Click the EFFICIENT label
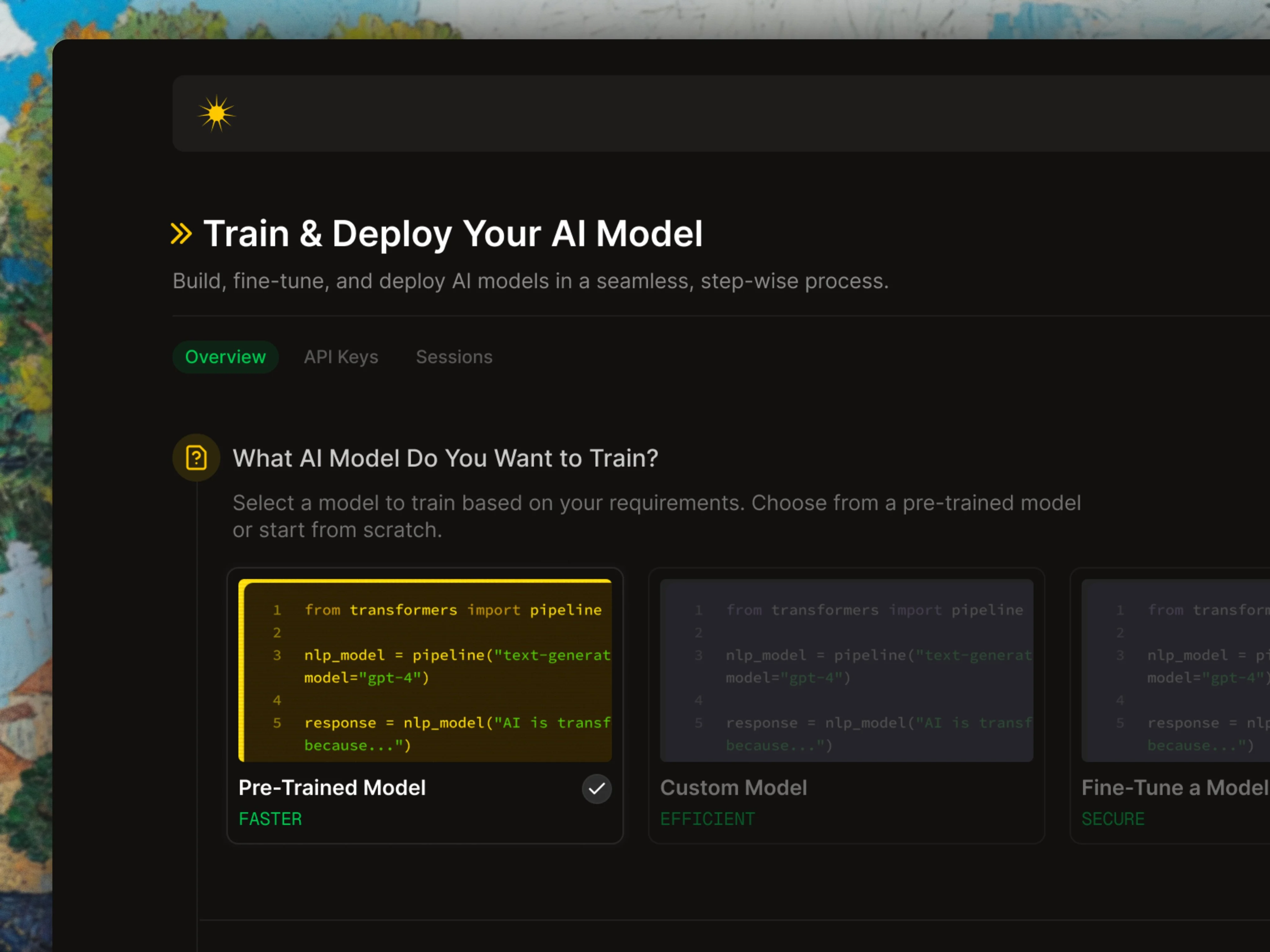 tap(708, 819)
